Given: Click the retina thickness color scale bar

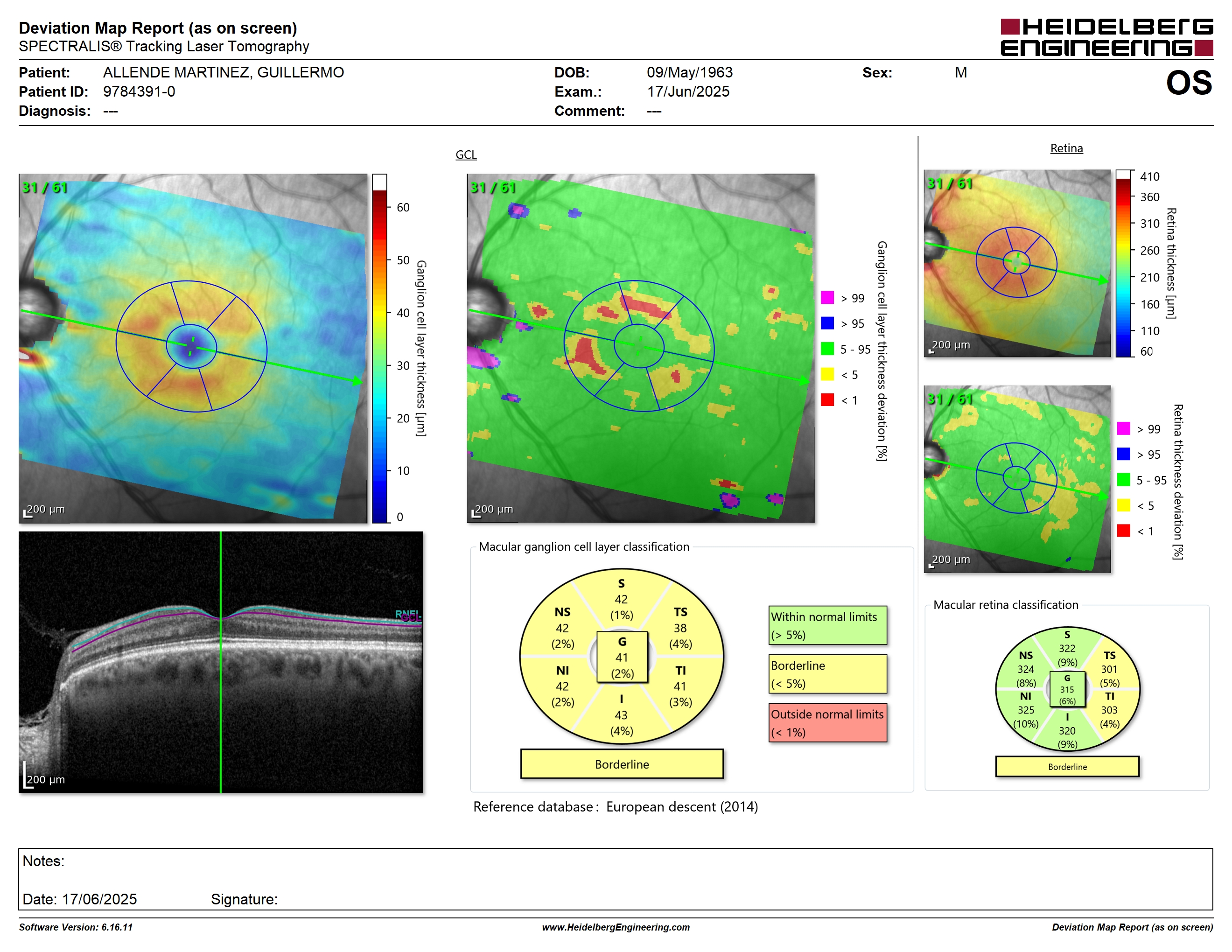Looking at the screenshot, I should (x=1123, y=263).
